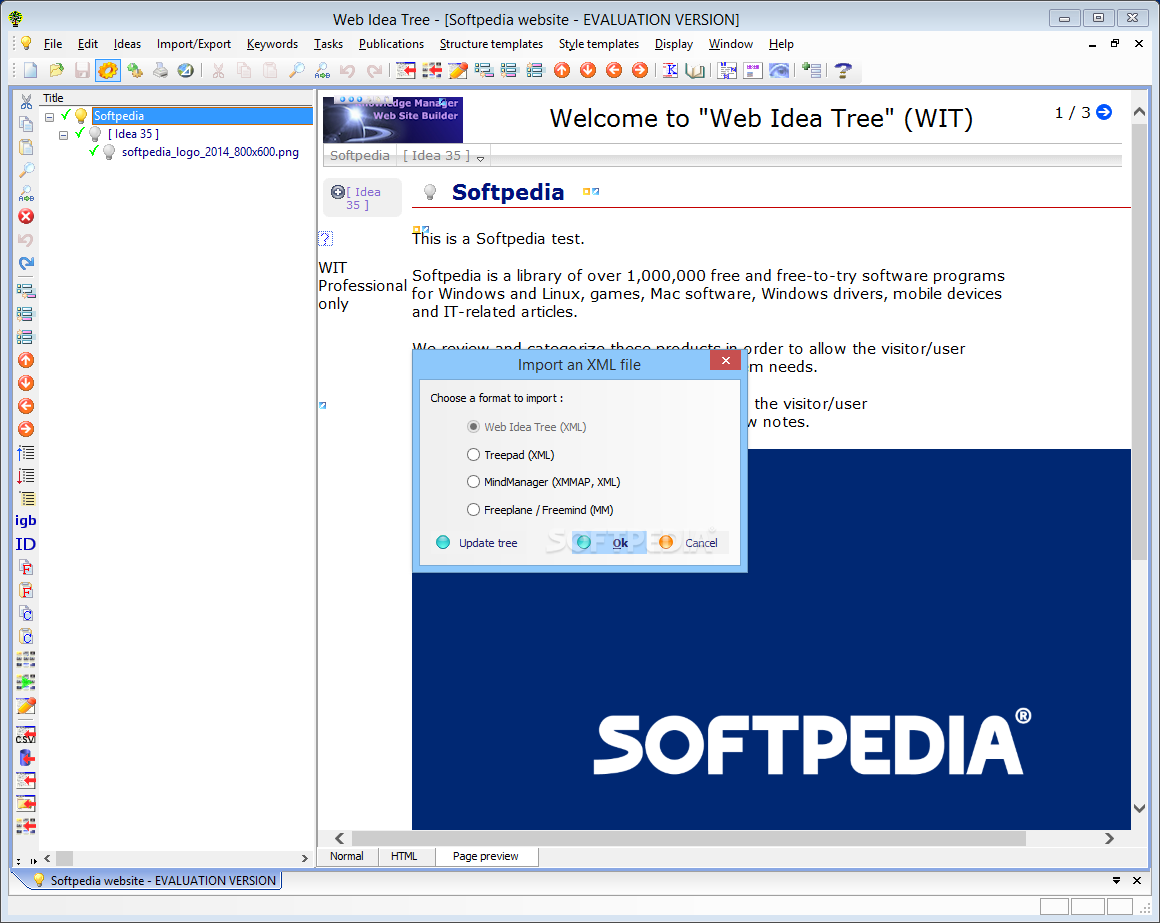Click the copy format F icon in sidebar
Image resolution: width=1160 pixels, height=923 pixels.
pyautogui.click(x=26, y=567)
